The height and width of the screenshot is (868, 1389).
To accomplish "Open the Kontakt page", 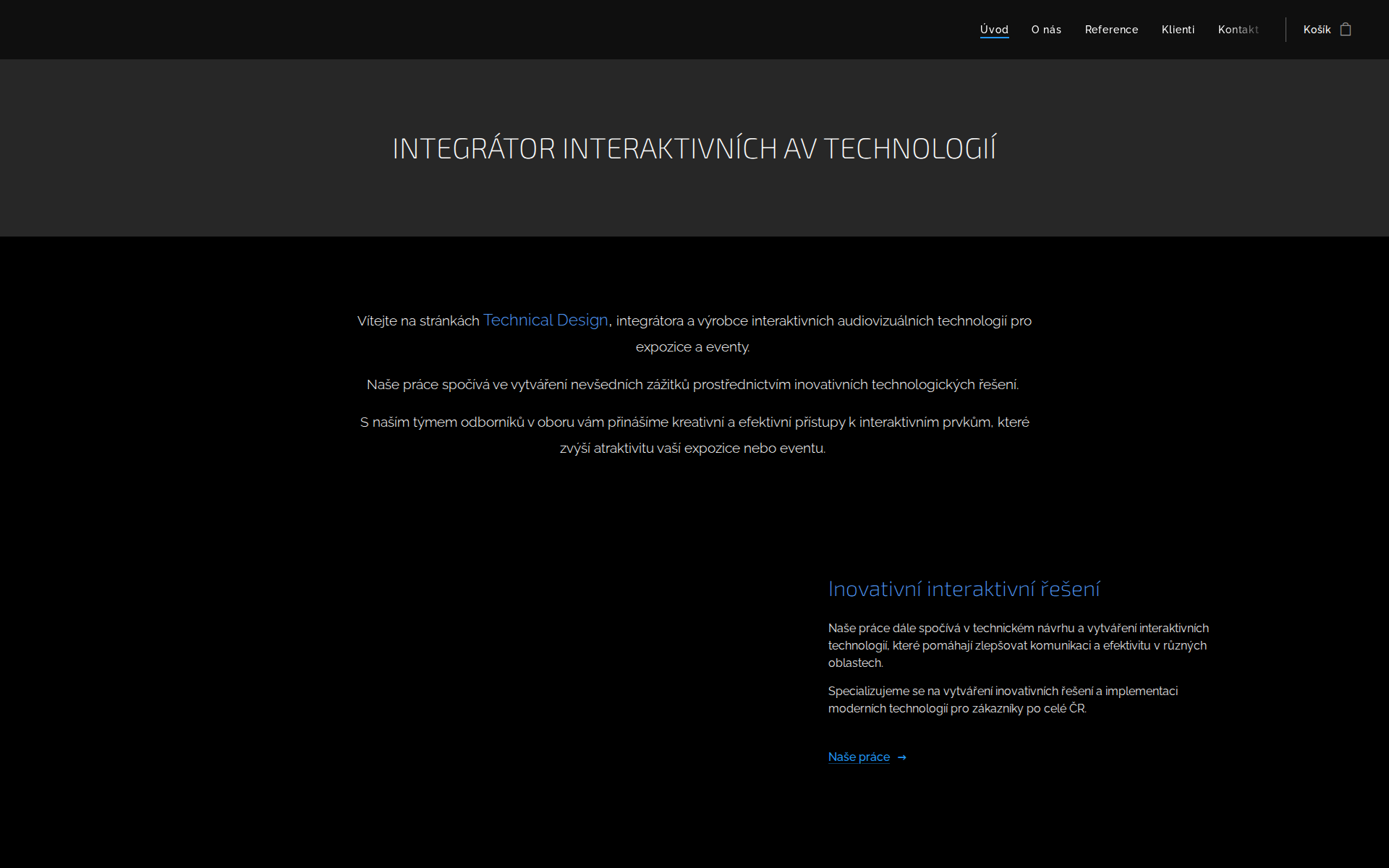I will pos(1239,30).
